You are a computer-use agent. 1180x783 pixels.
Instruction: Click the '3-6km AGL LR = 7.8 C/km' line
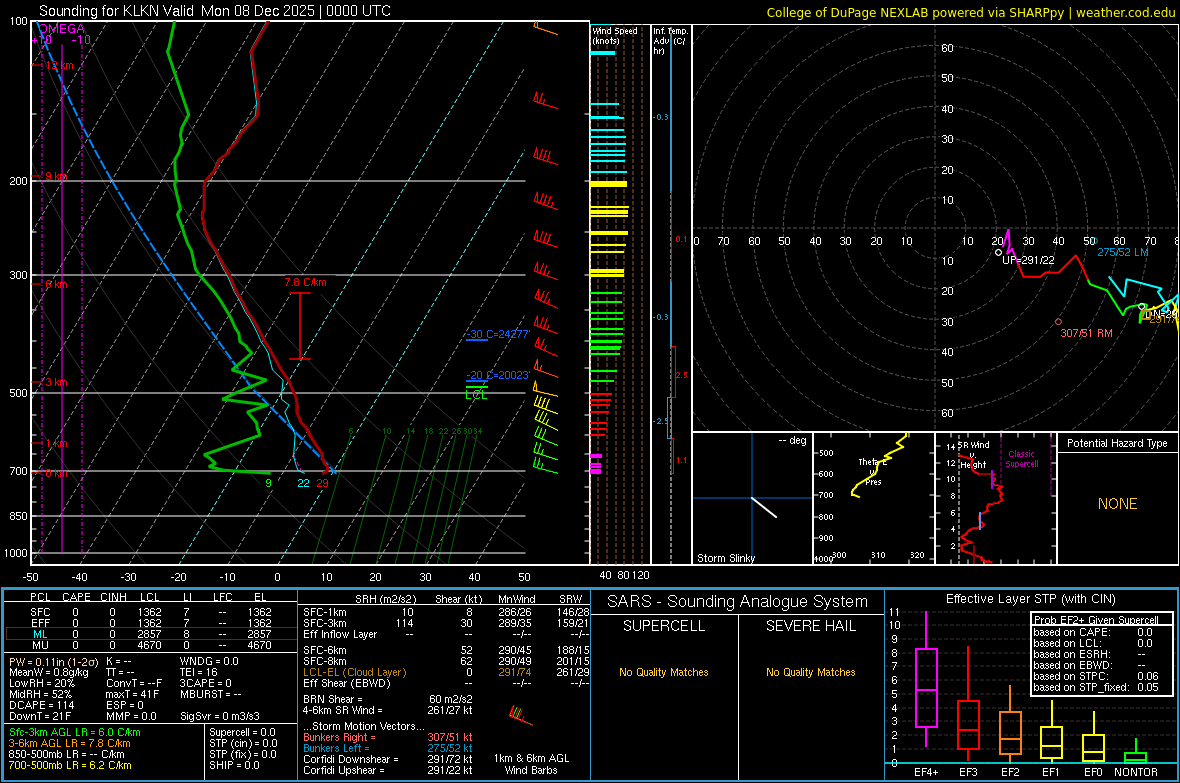69,743
